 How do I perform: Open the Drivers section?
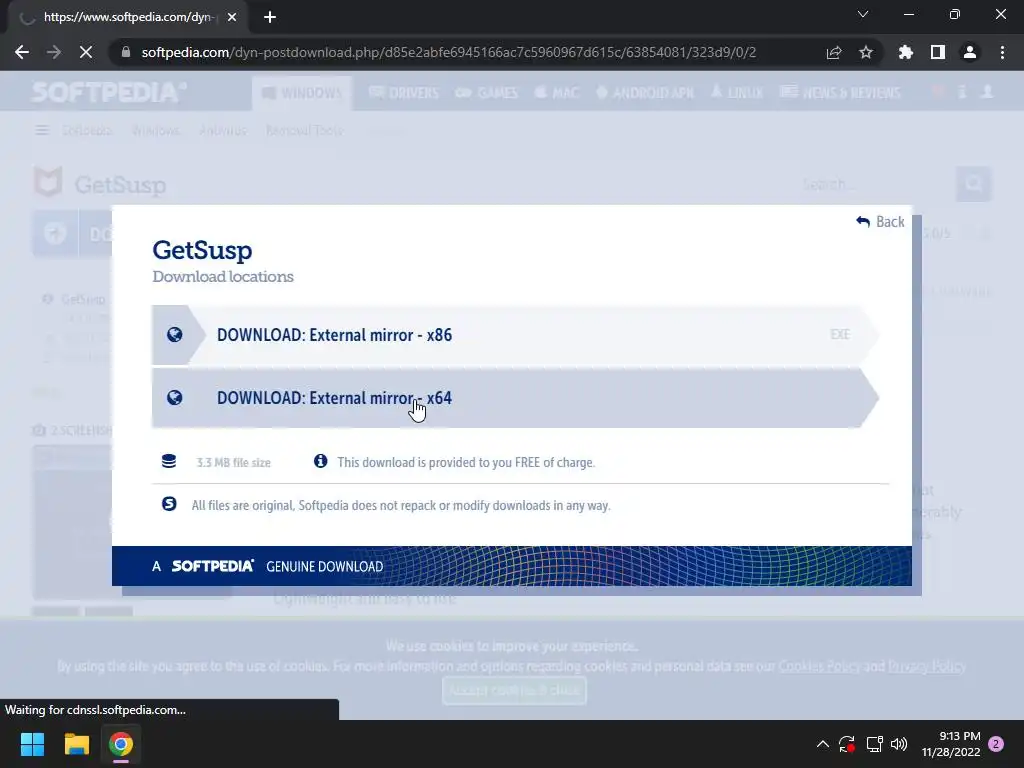[x=404, y=93]
